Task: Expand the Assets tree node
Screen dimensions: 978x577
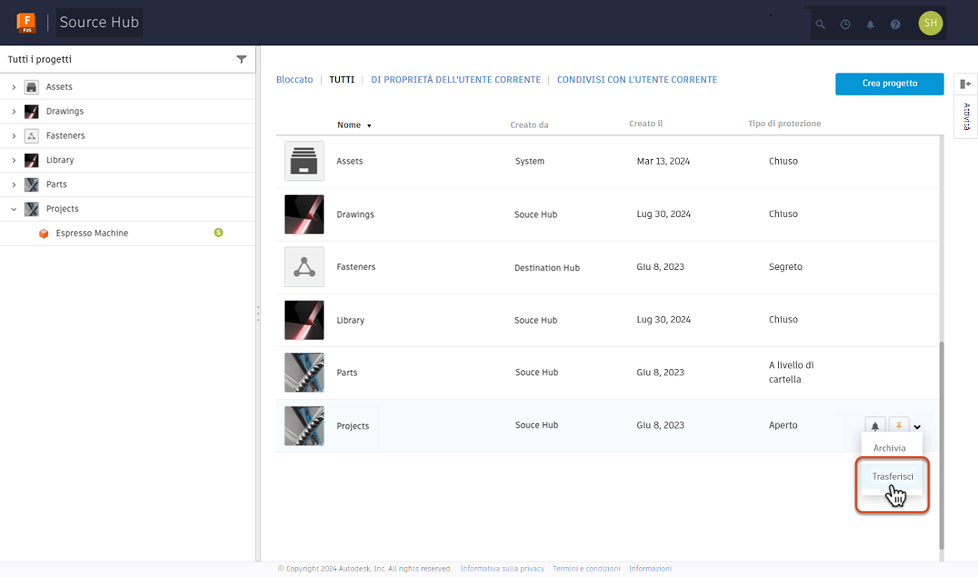Action: click(14, 87)
